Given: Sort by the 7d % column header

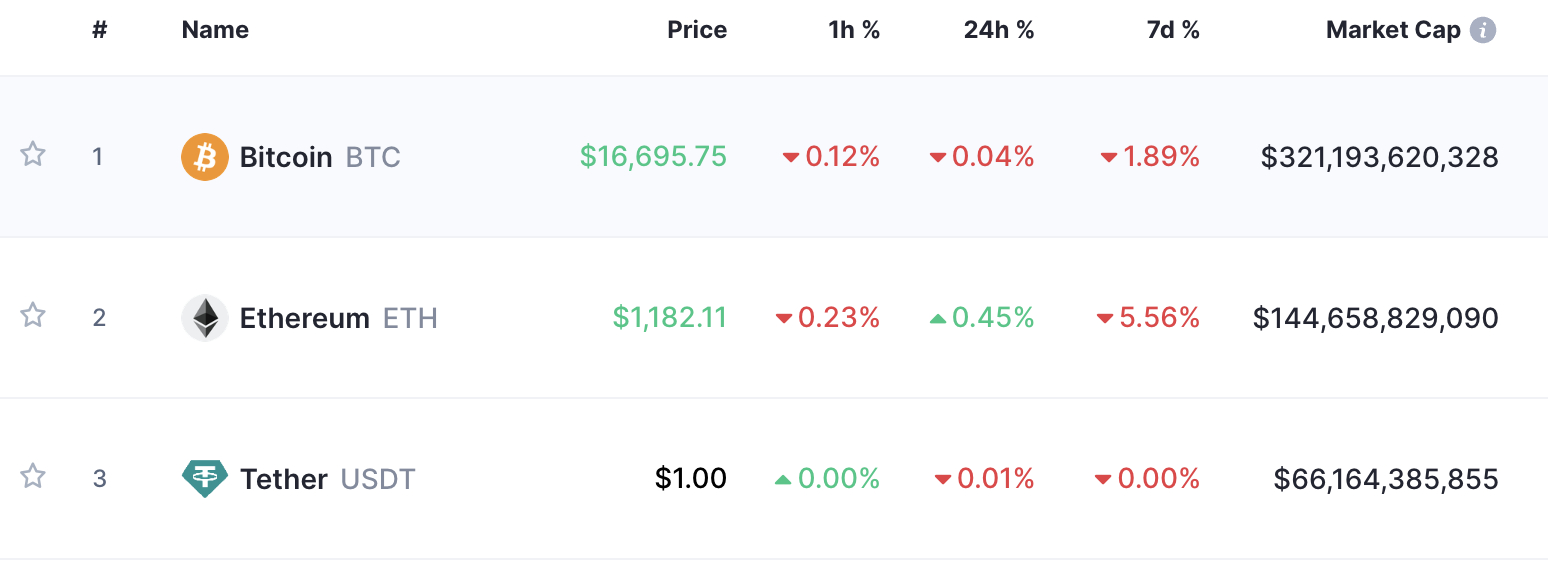Looking at the screenshot, I should tap(1173, 30).
